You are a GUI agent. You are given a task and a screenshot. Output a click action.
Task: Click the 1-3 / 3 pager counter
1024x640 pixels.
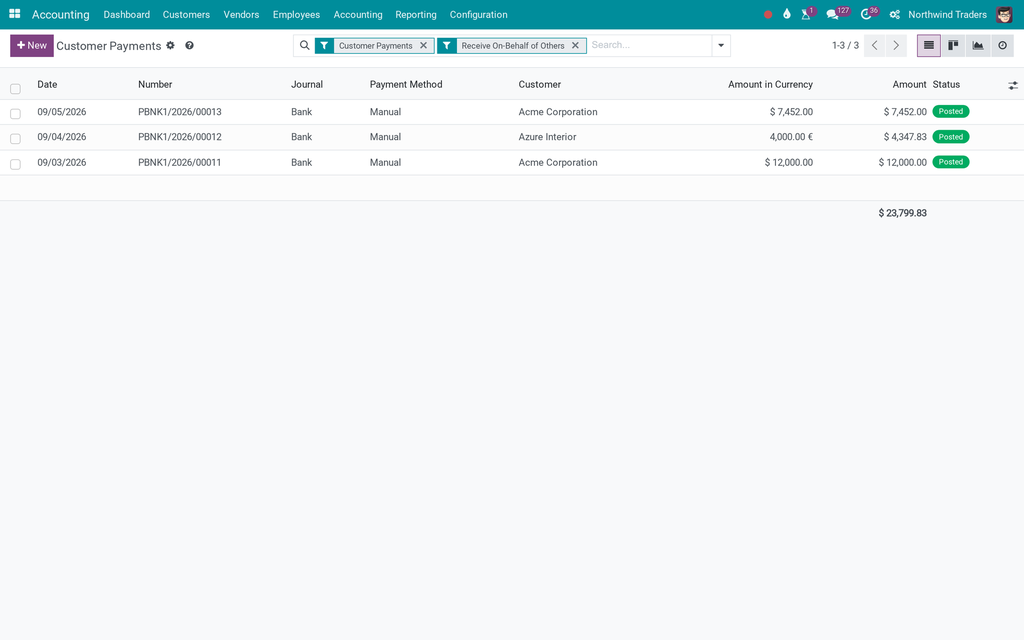(x=845, y=46)
